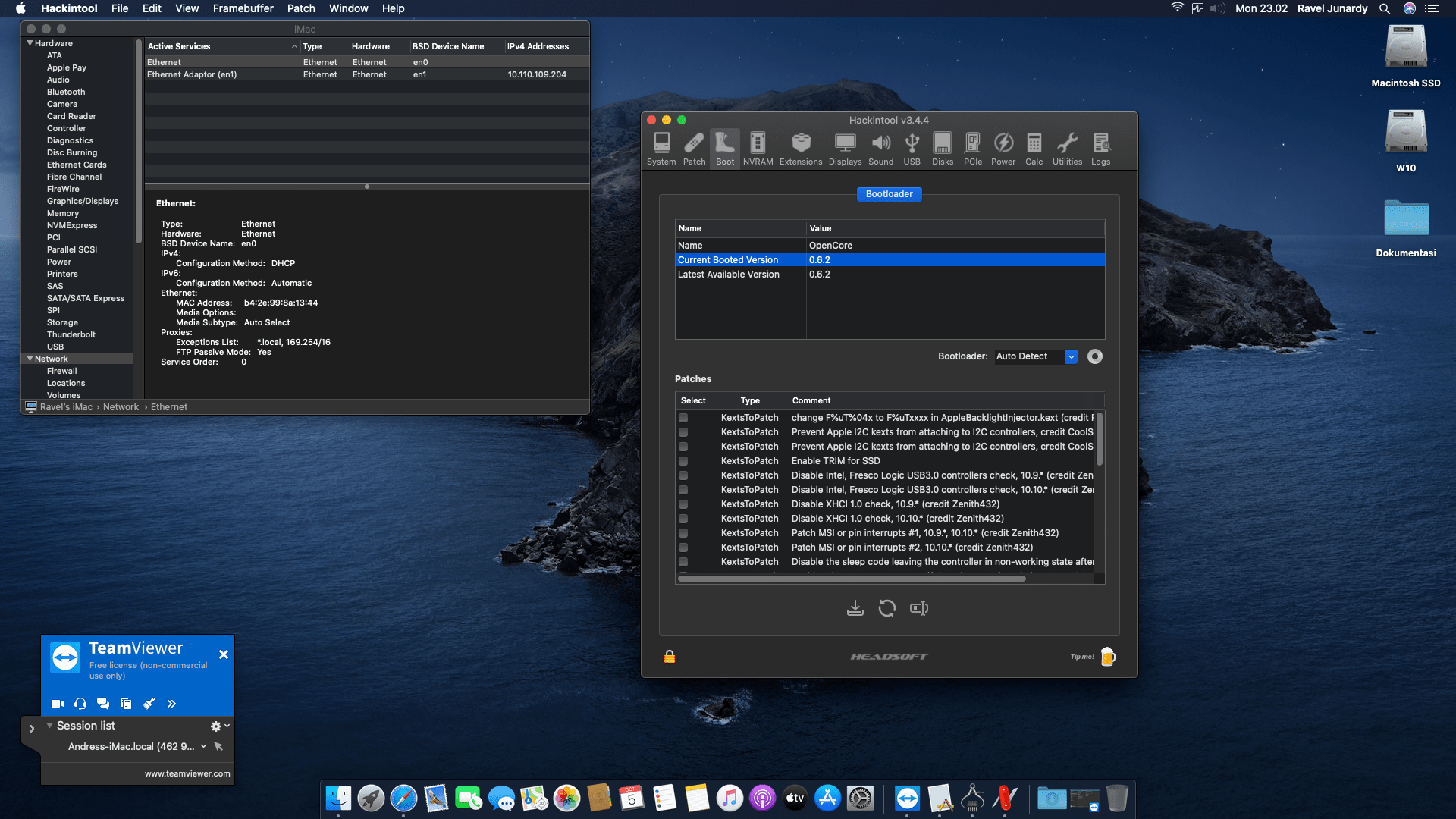The height and width of the screenshot is (819, 1456).
Task: Select Ethernet Adaptor (en1) service row
Action: [367, 74]
